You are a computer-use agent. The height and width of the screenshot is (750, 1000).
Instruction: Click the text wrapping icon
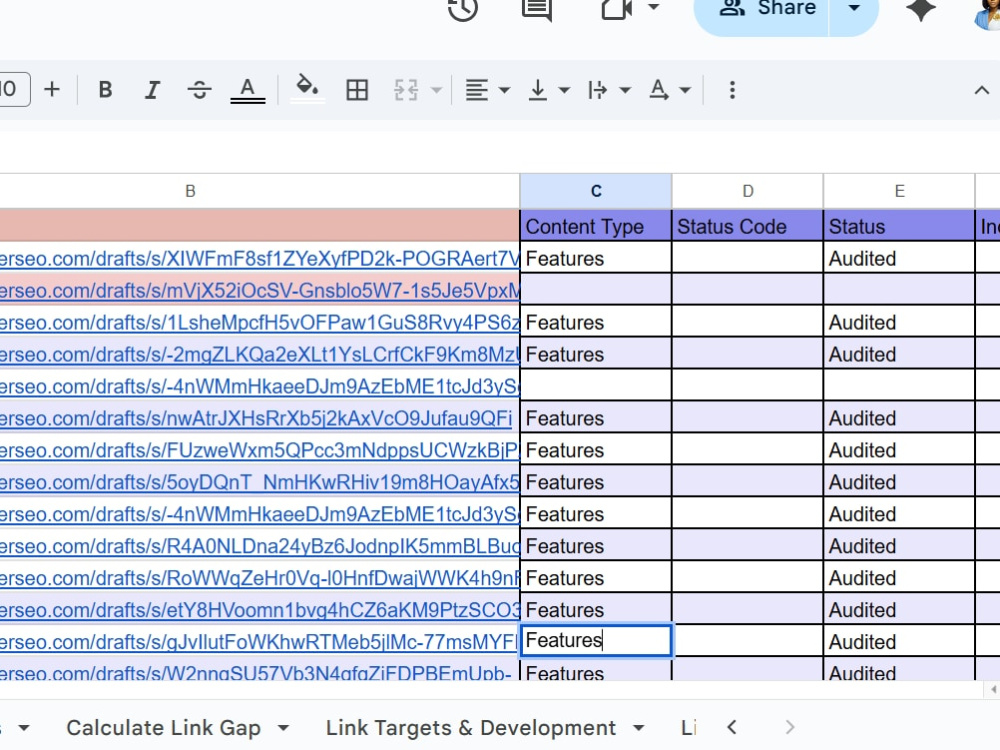tap(598, 90)
